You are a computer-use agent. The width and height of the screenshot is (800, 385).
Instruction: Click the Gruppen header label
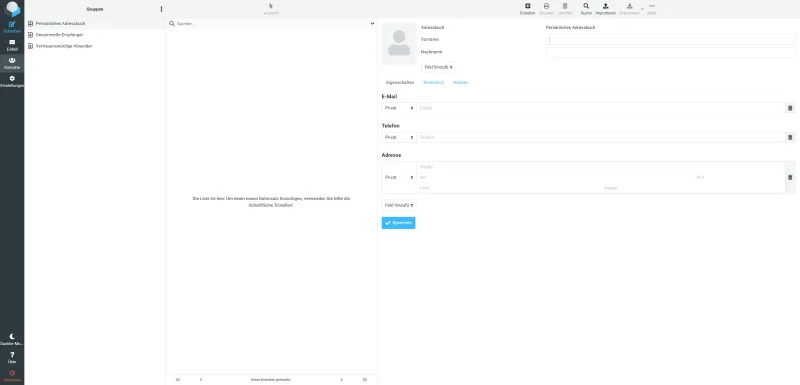point(95,9)
